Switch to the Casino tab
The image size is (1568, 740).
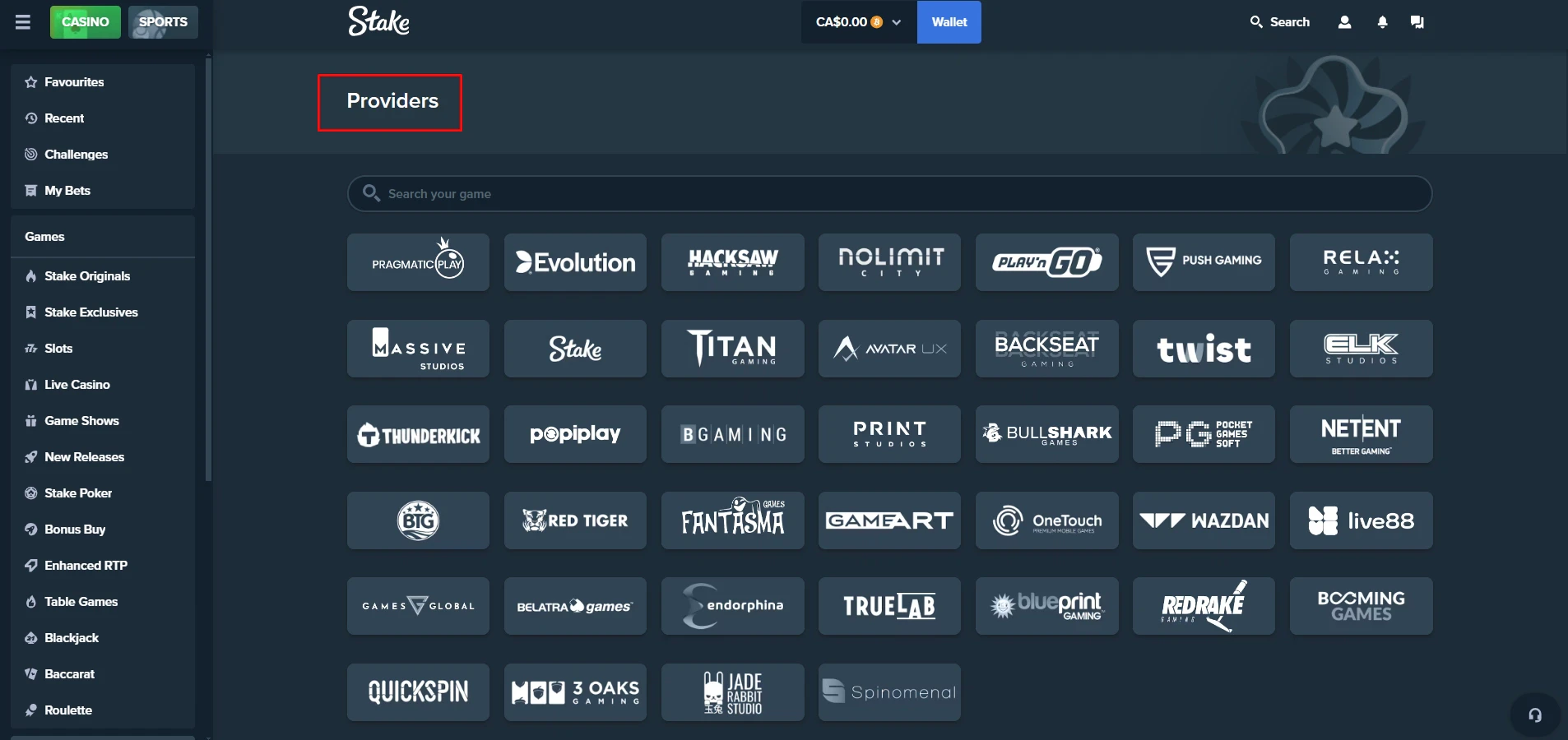[x=86, y=22]
